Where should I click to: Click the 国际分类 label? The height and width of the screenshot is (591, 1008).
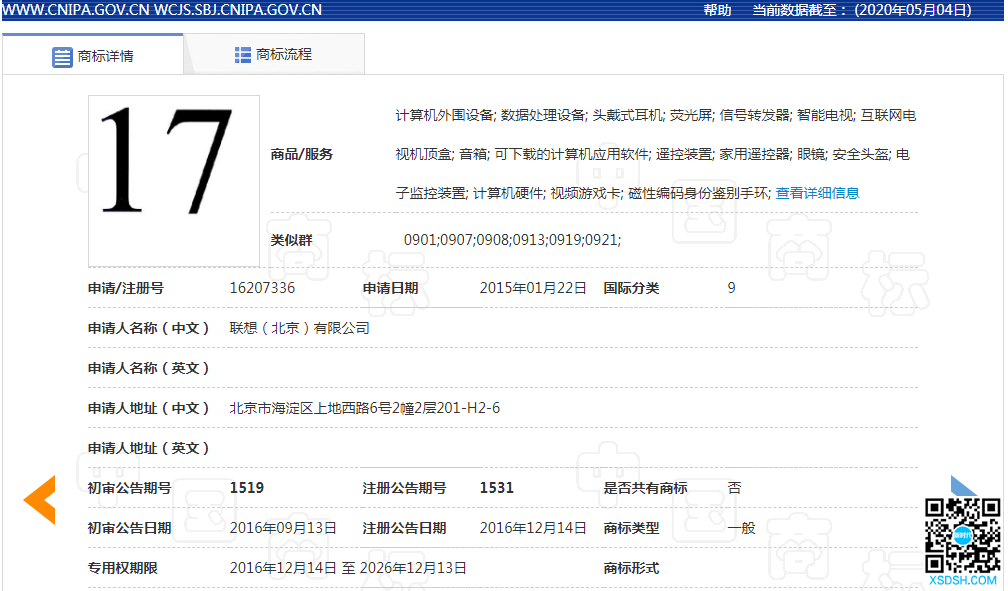coord(631,288)
